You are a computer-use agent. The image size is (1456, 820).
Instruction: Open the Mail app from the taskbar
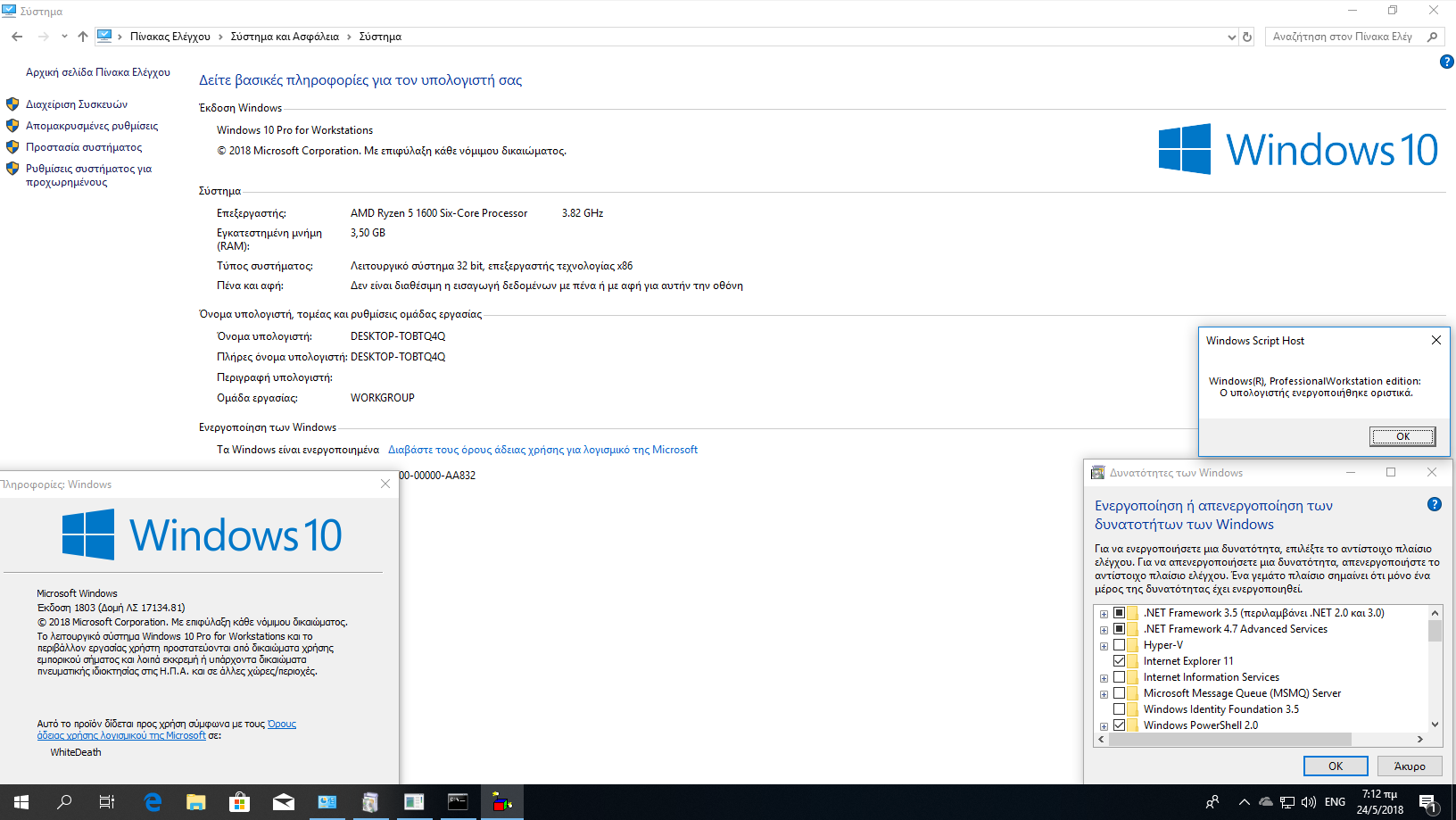(283, 802)
